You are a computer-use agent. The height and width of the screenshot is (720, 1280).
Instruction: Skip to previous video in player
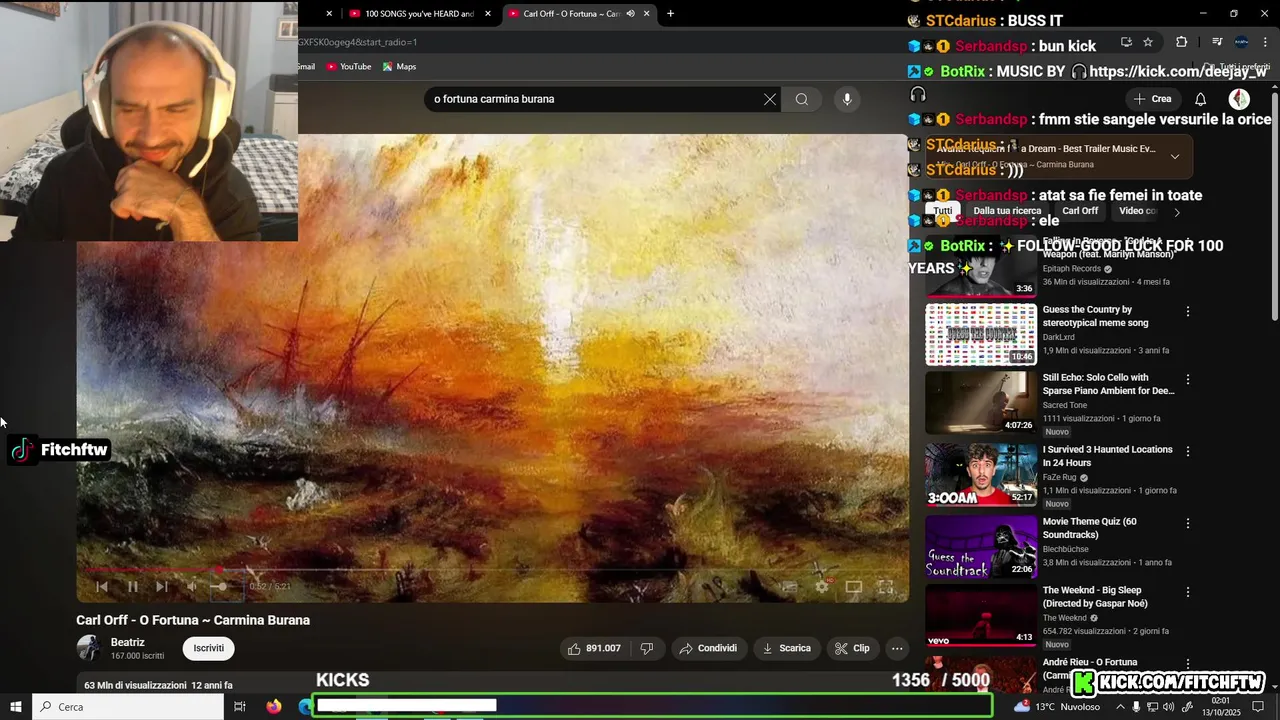(101, 587)
